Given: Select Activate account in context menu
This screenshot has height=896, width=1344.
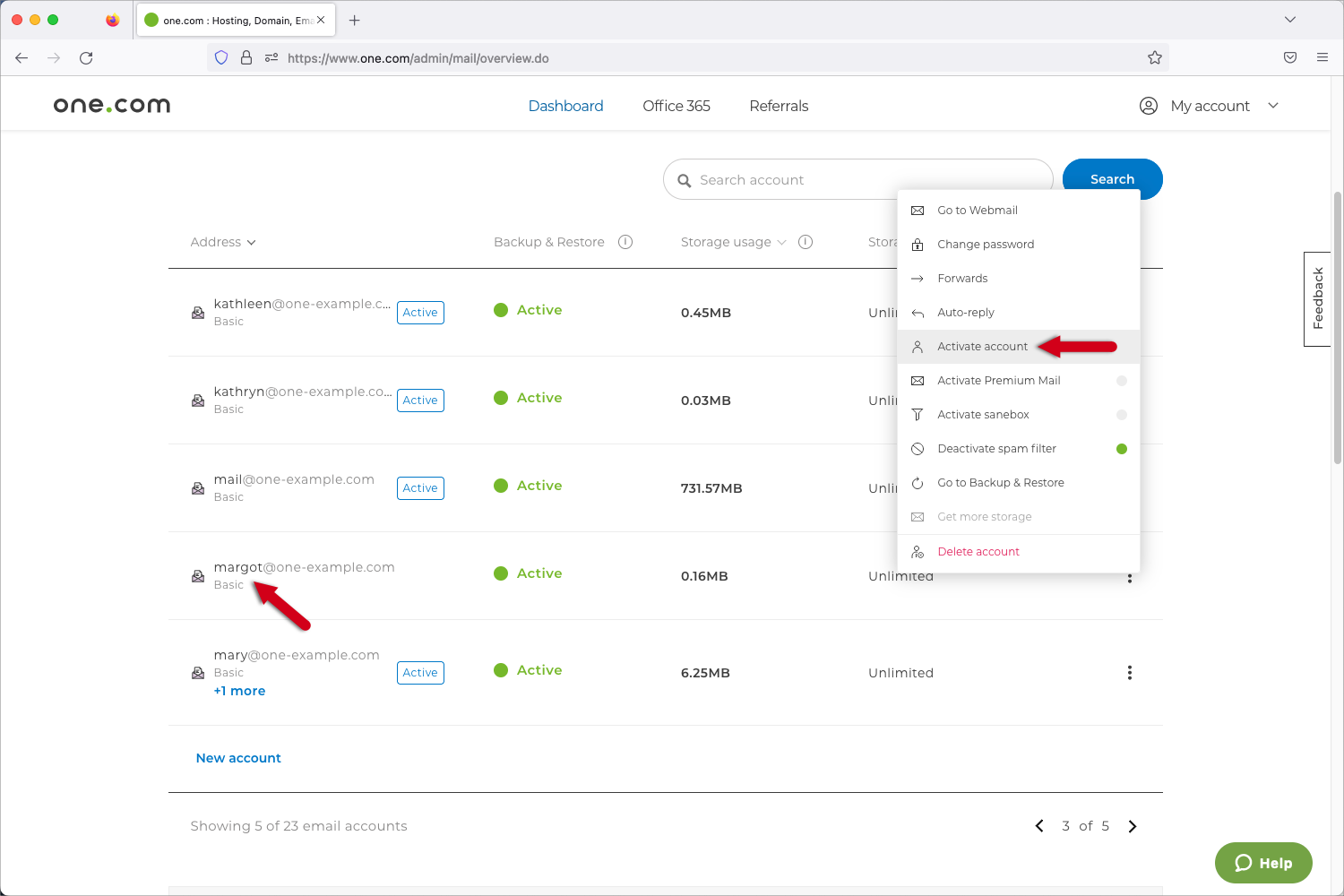Looking at the screenshot, I should (982, 347).
